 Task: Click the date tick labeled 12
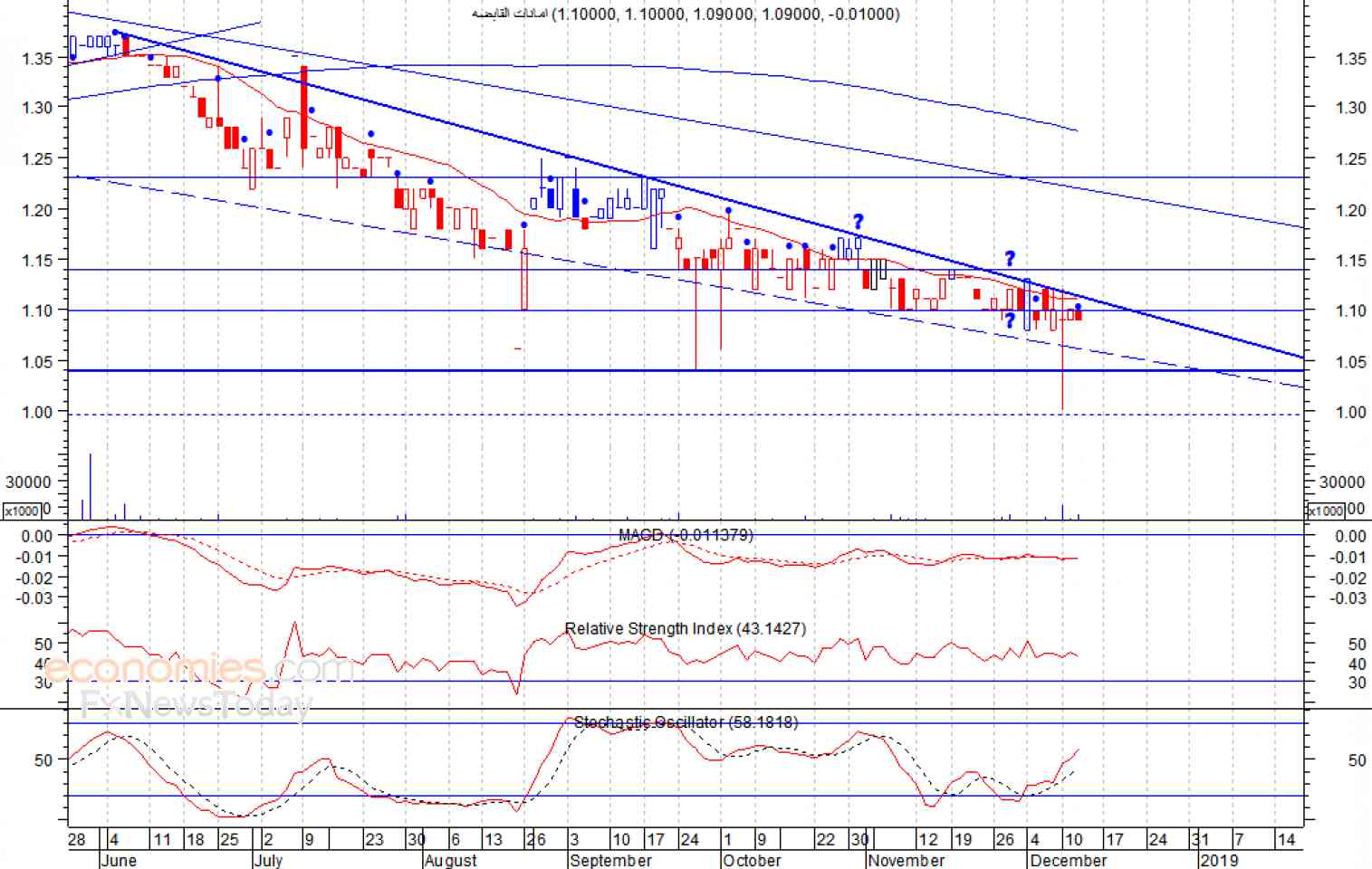[927, 839]
